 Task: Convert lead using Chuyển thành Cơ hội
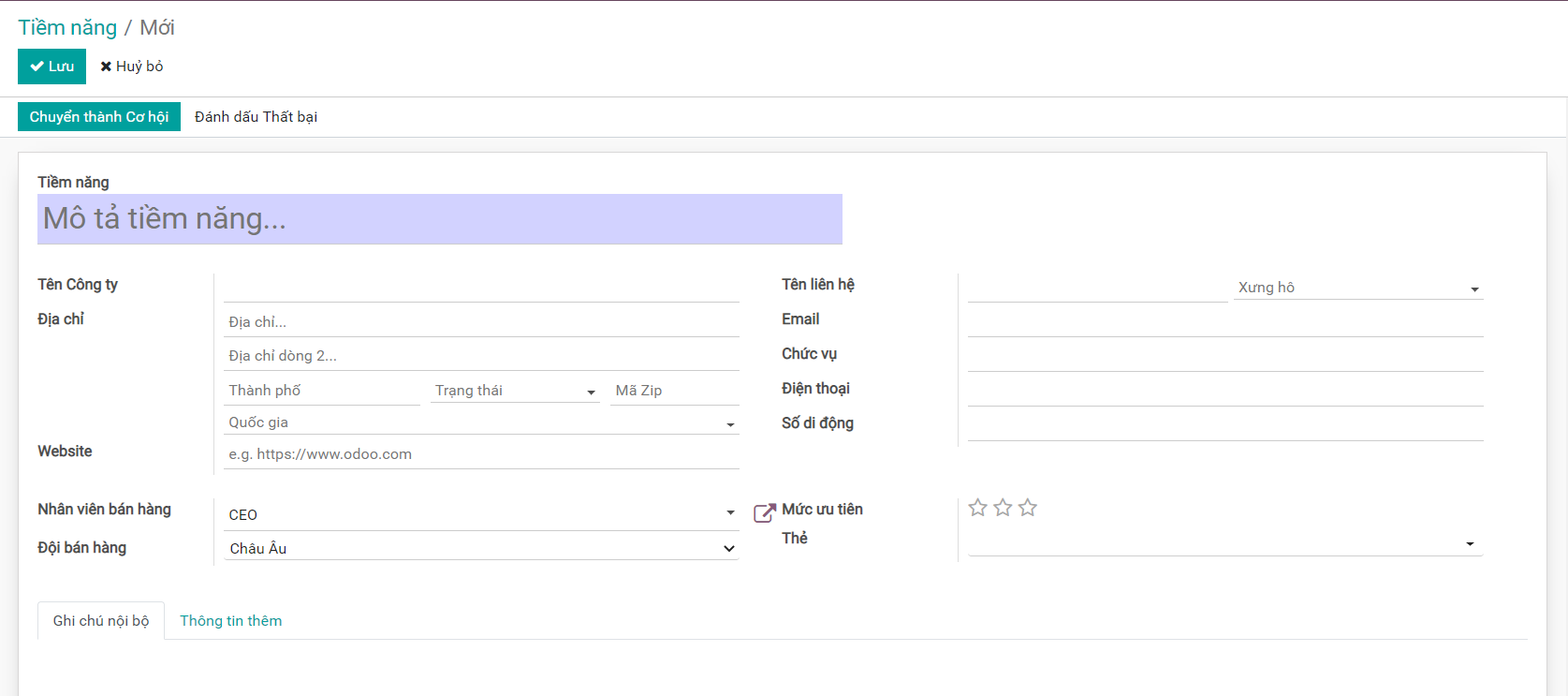pyautogui.click(x=98, y=117)
